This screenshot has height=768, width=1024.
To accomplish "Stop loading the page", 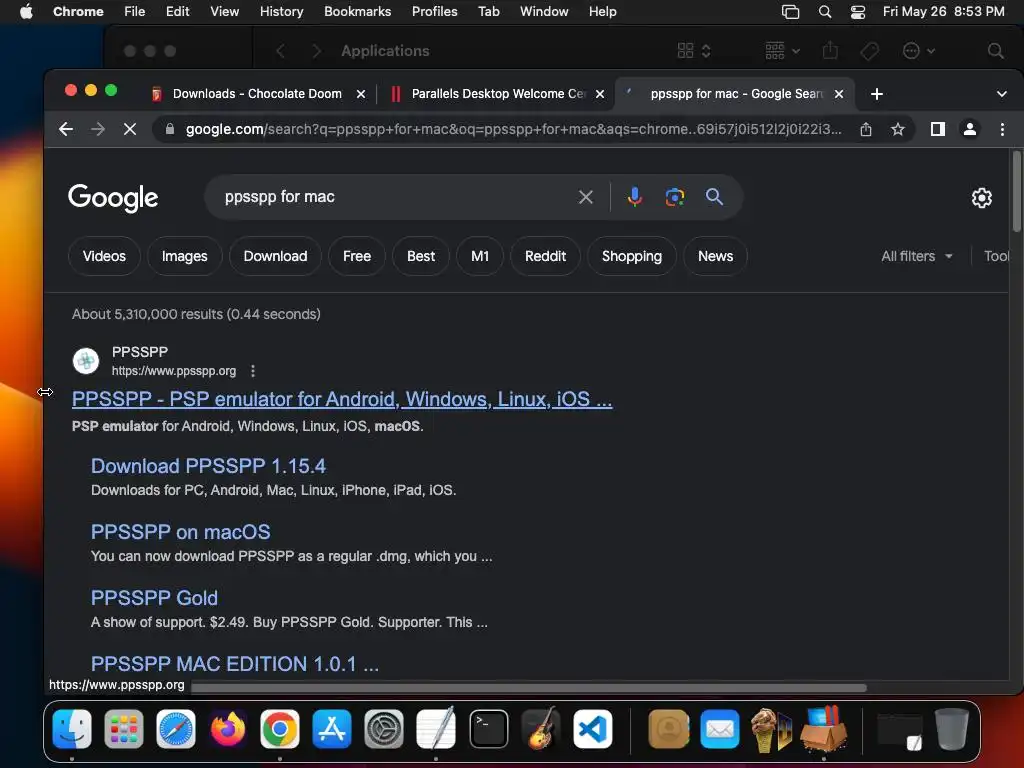I will [x=130, y=129].
